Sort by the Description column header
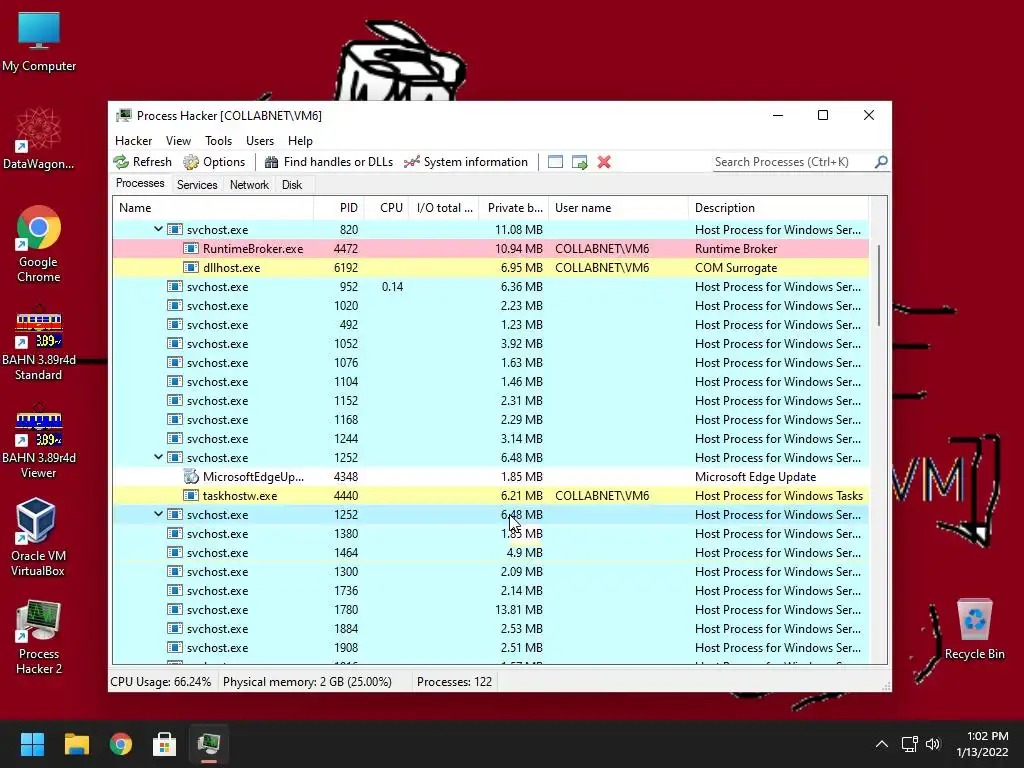This screenshot has height=768, width=1024. (x=778, y=208)
